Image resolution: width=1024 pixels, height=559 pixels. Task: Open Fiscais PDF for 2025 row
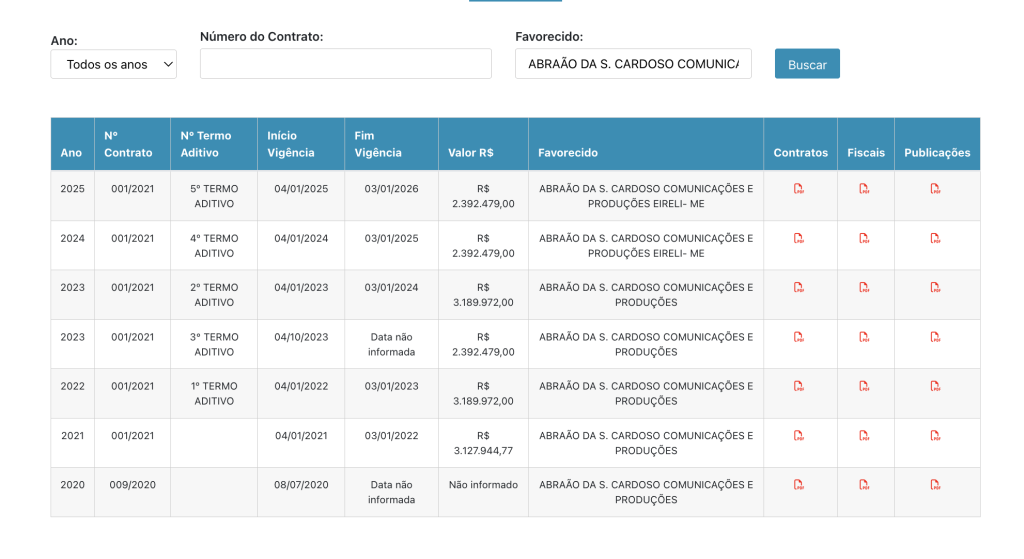pos(864,189)
